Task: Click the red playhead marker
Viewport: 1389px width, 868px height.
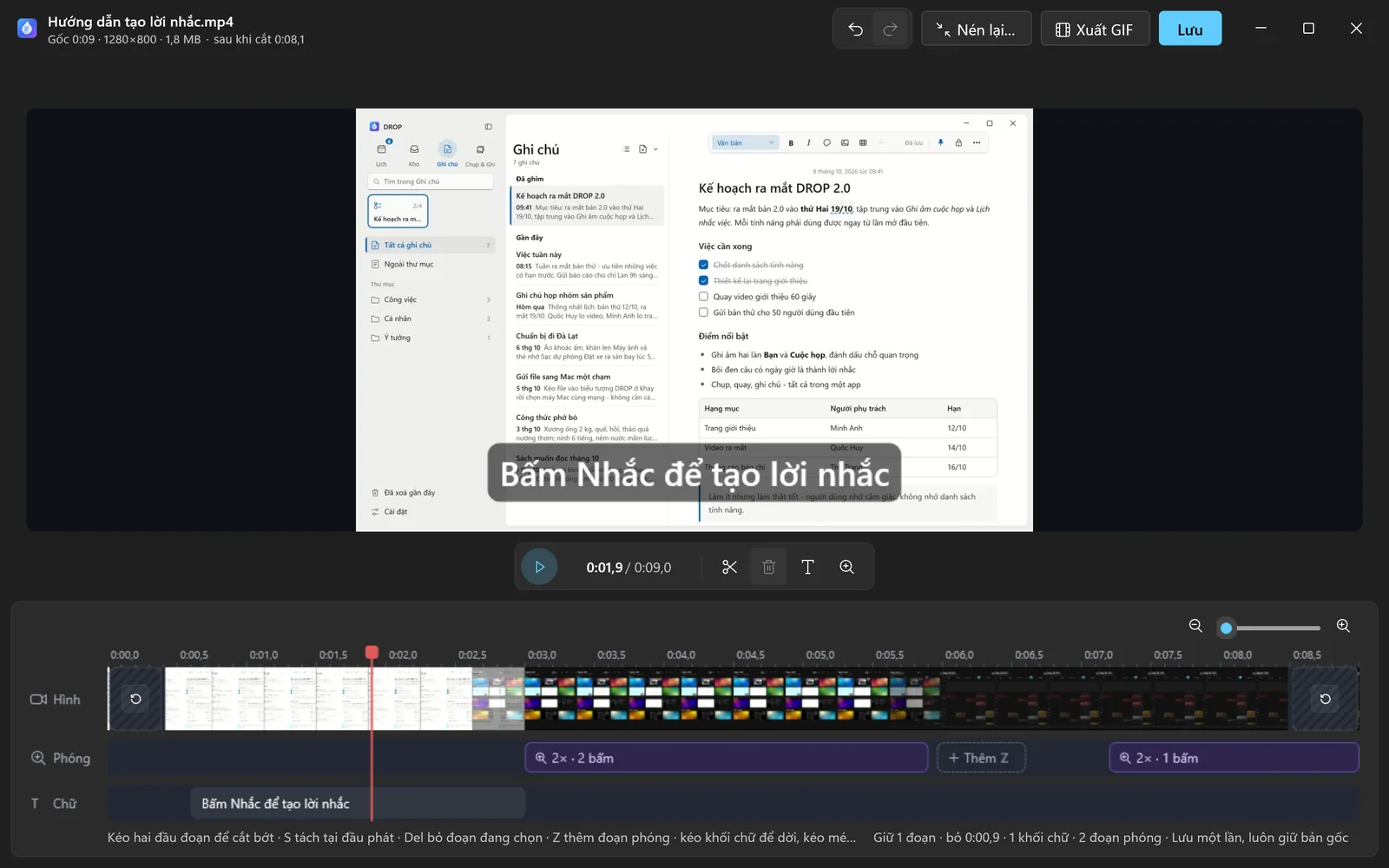Action: (372, 652)
